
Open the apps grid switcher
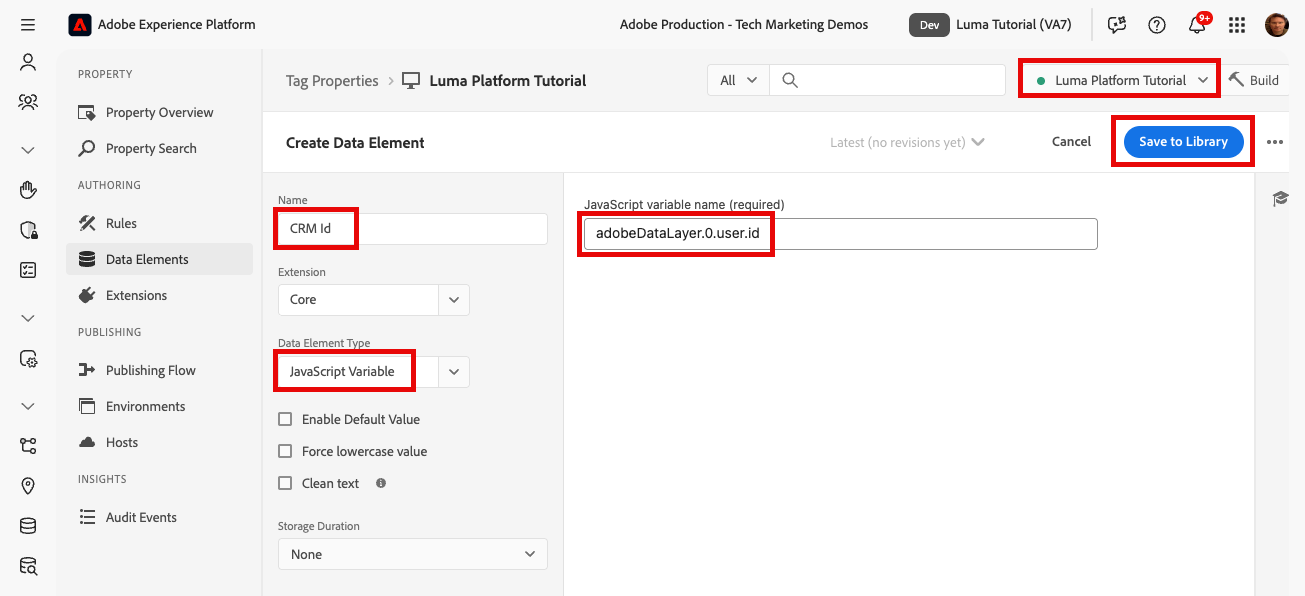click(x=1237, y=25)
